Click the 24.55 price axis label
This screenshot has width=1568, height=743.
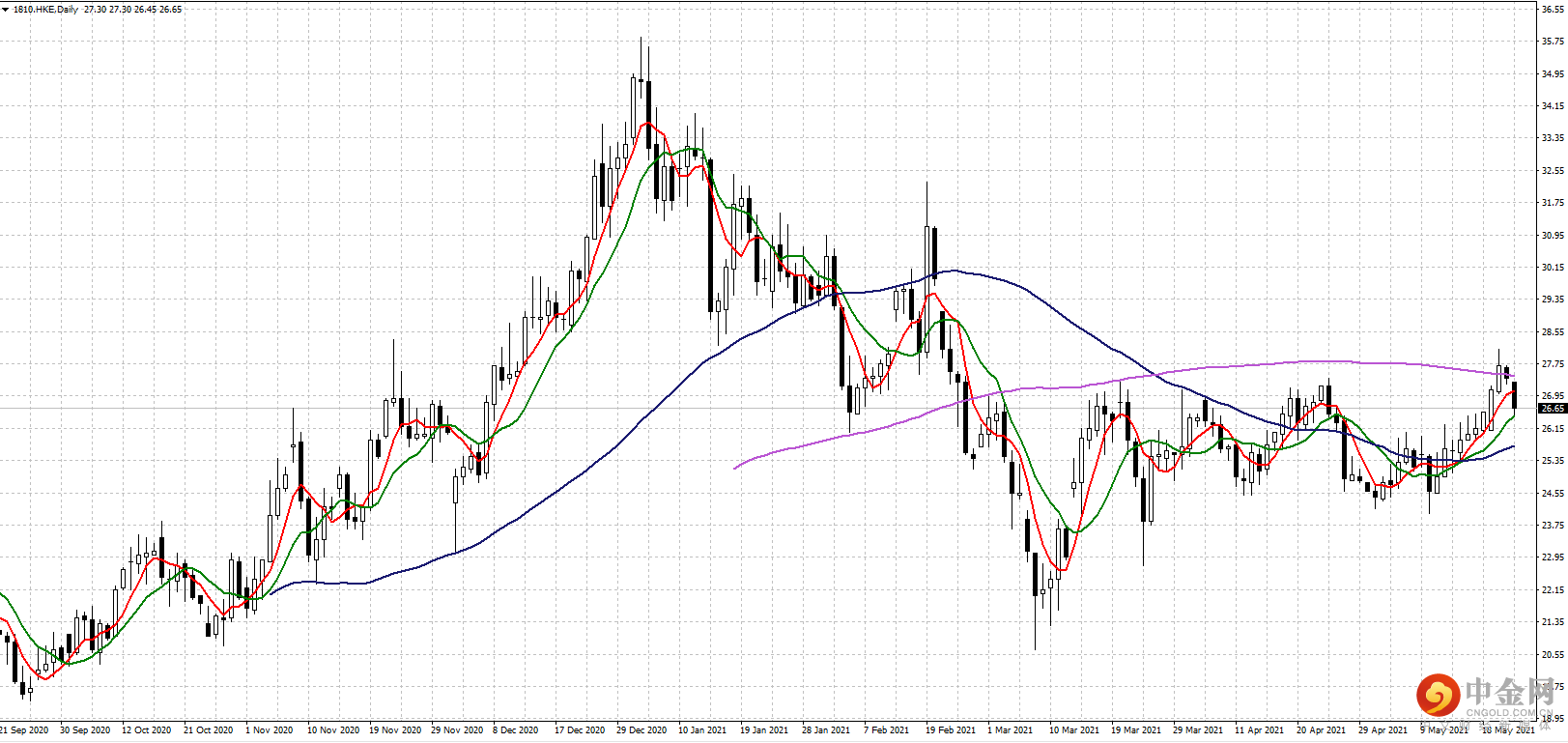pos(1553,494)
